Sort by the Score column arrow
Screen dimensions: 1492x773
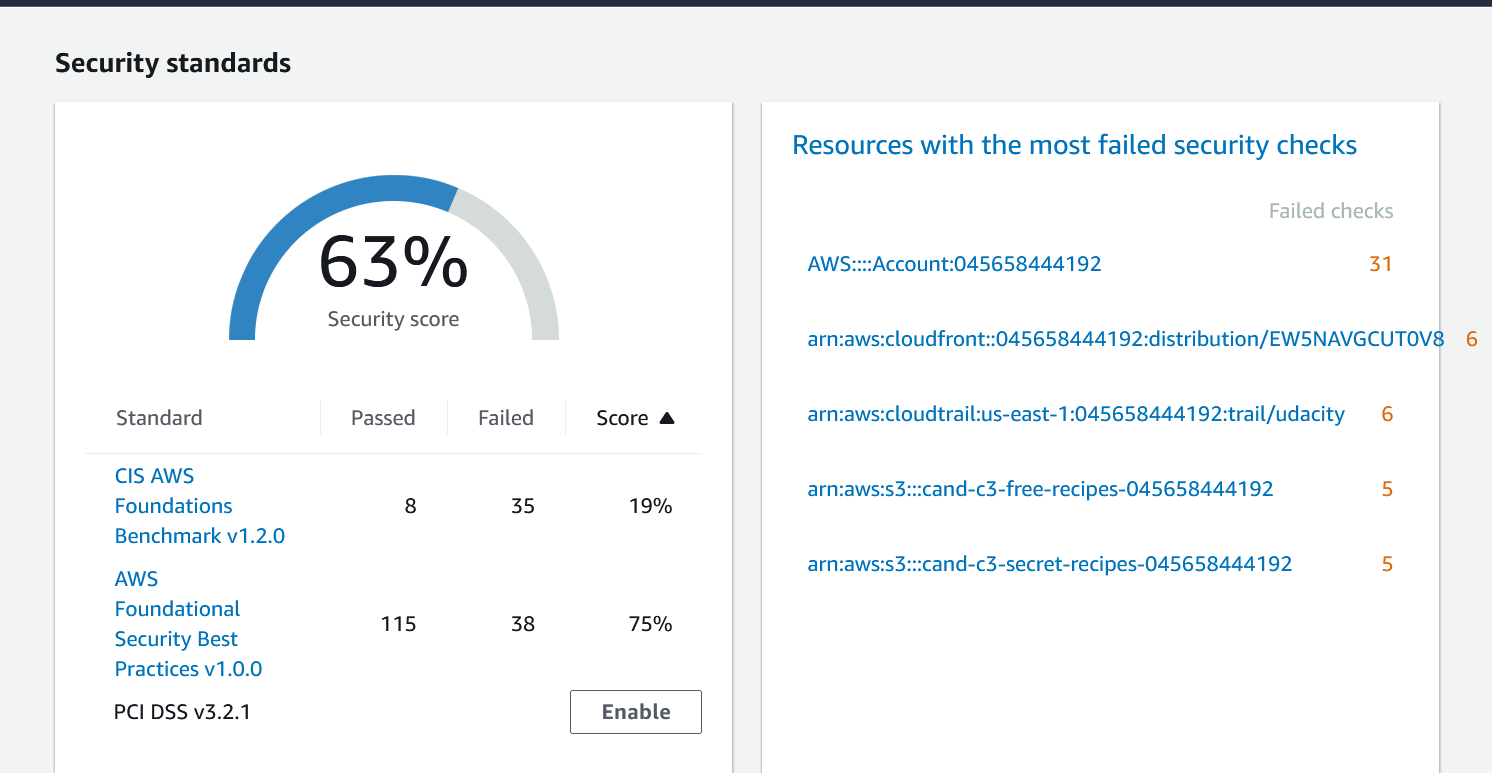click(667, 418)
